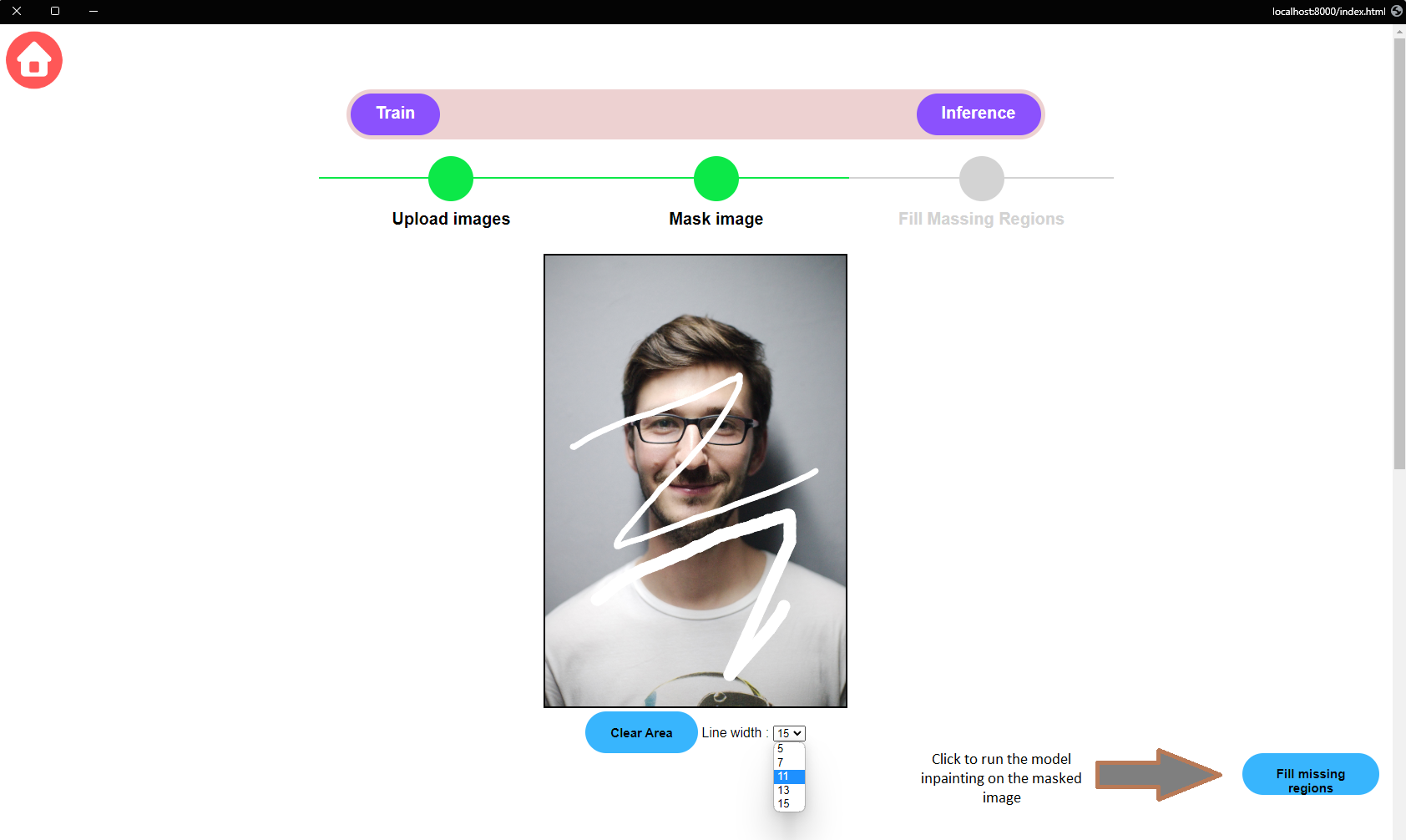Click the globe icon in the title bar
The height and width of the screenshot is (840, 1406).
point(1396,12)
